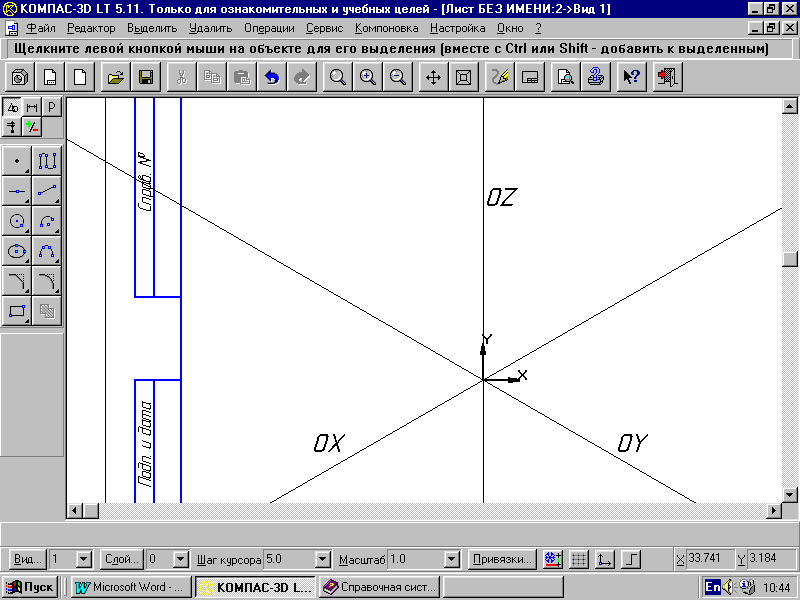800x600 pixels.
Task: Click the horizontal scrollbar thumb
Action: [x=91, y=510]
